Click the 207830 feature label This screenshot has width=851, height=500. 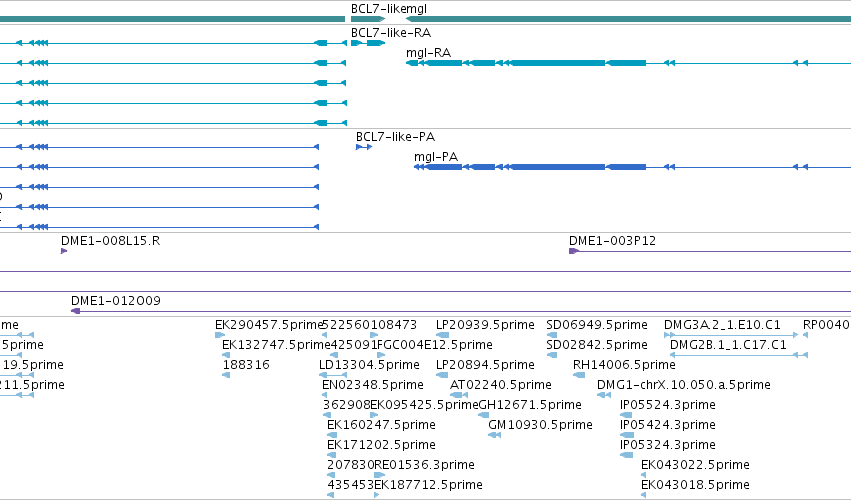[351, 465]
